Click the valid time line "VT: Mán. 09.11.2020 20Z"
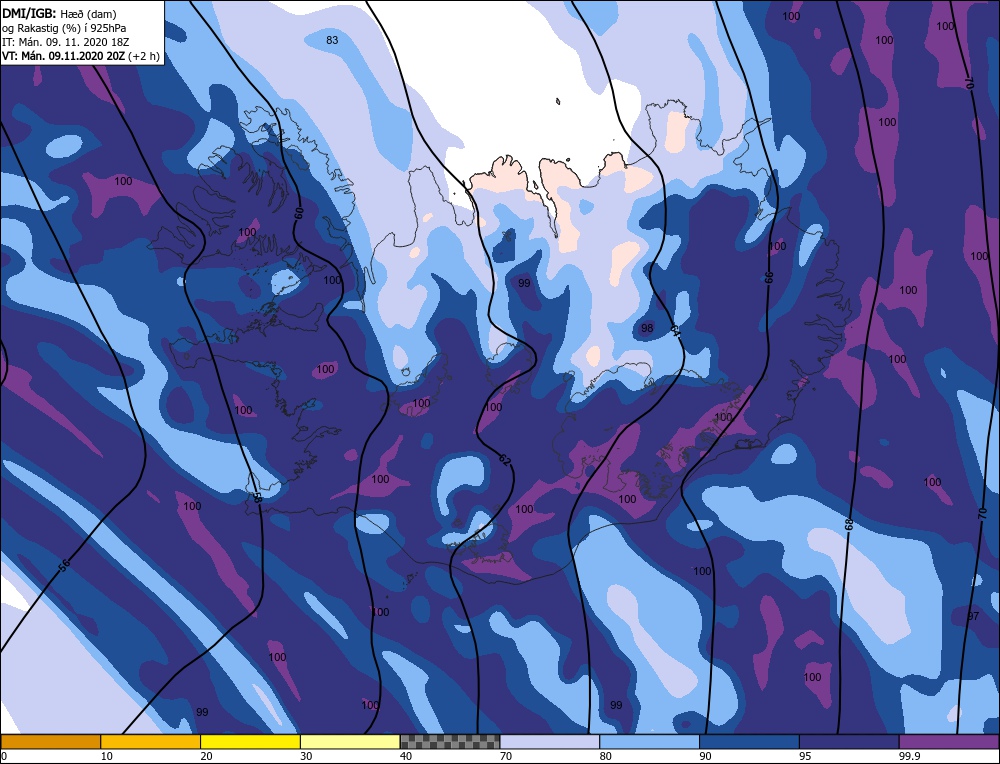1000x764 pixels. [63, 56]
